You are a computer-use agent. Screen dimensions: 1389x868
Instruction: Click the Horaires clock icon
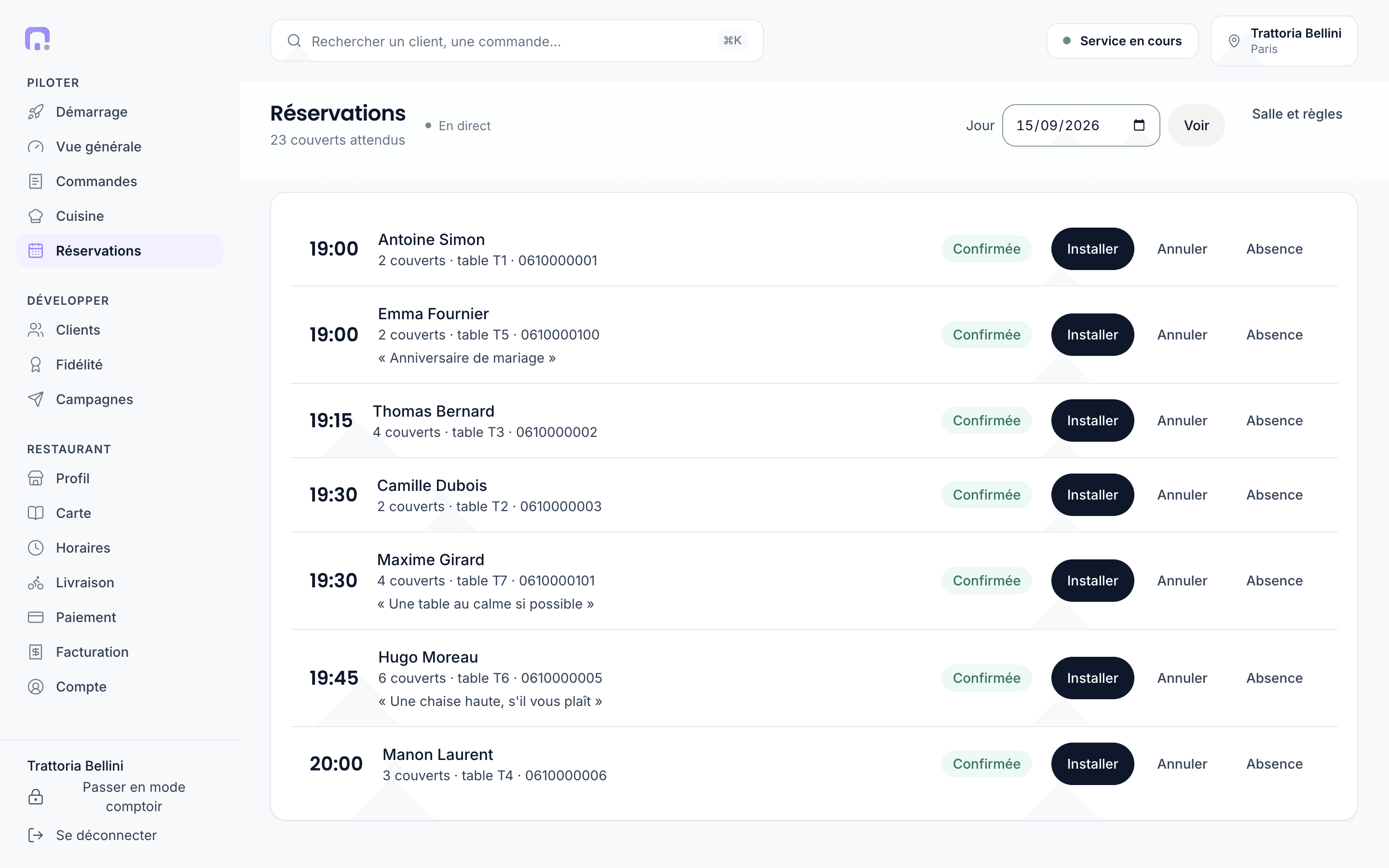pyautogui.click(x=36, y=548)
